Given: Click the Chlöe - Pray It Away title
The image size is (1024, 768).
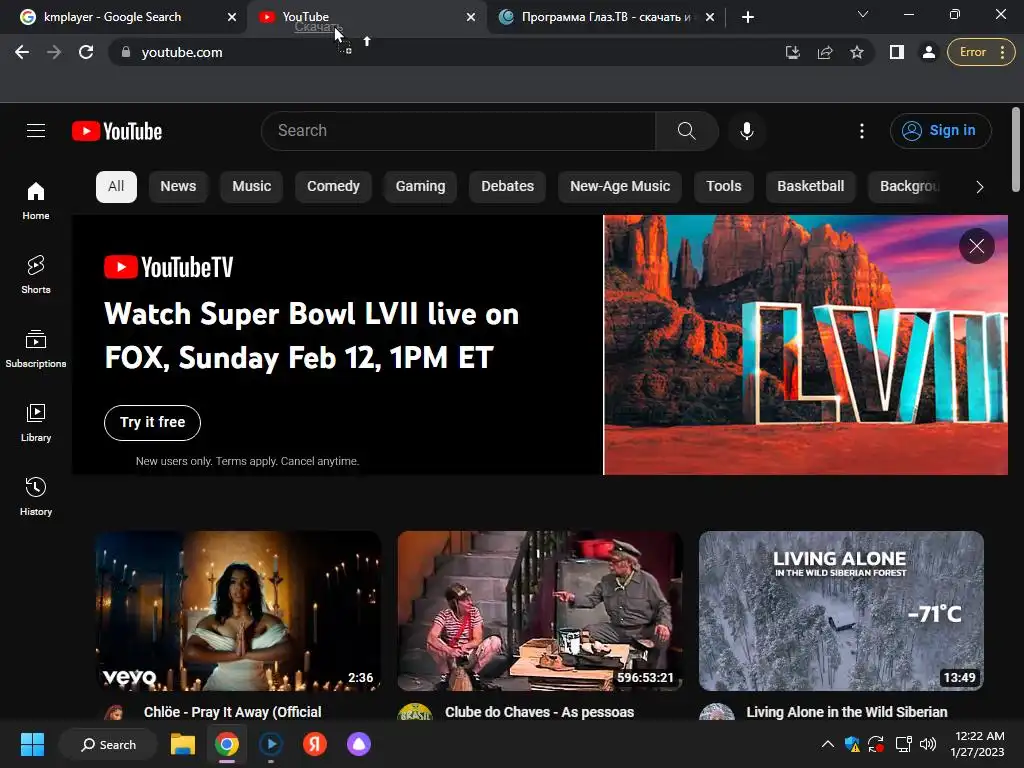Looking at the screenshot, I should click(232, 712).
